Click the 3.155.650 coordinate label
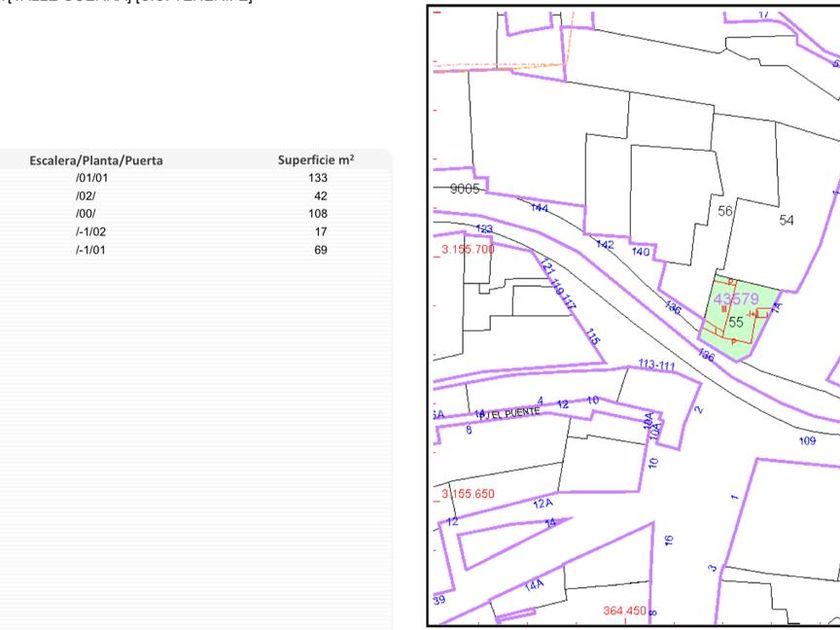 point(468,494)
